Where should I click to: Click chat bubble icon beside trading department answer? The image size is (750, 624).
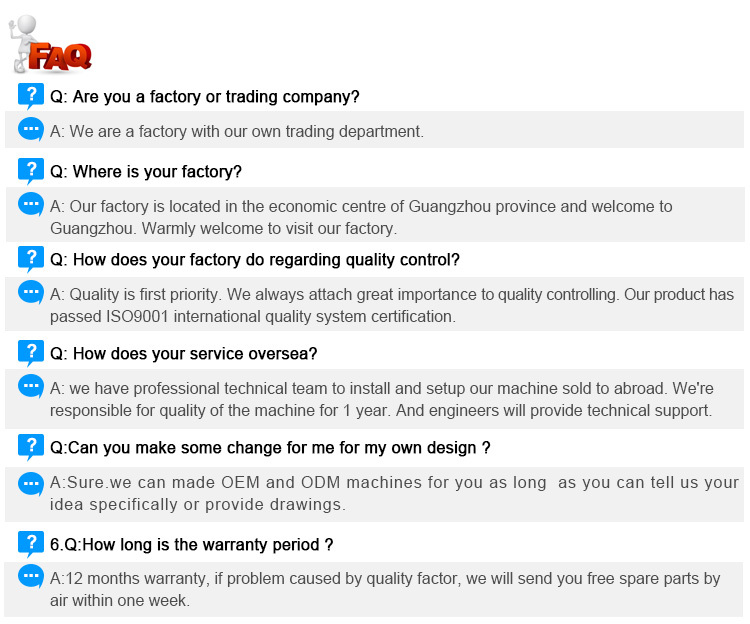pyautogui.click(x=31, y=129)
